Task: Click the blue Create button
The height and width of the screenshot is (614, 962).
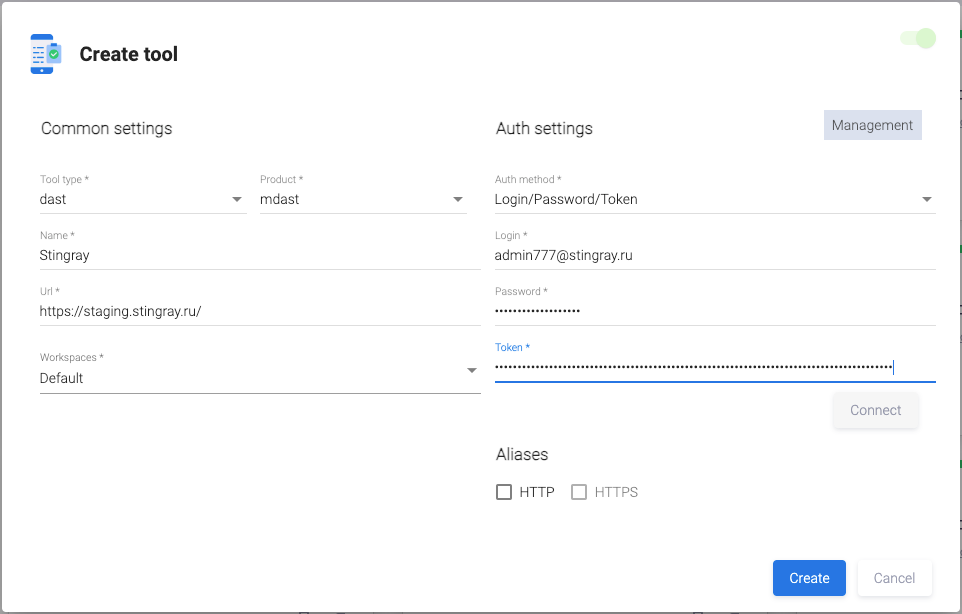Action: pyautogui.click(x=809, y=578)
